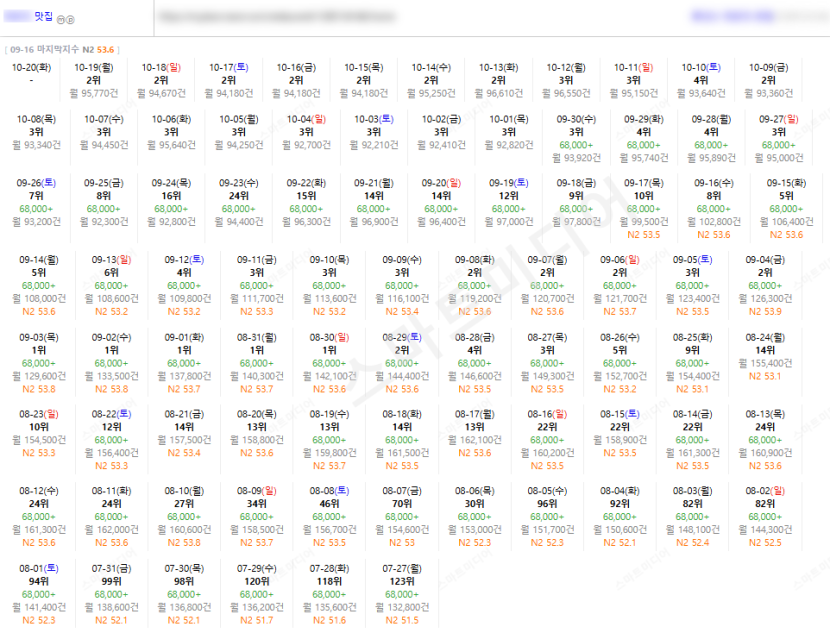
Task: Click the 24위 rank under 09-23(수)
Action: tap(239, 196)
